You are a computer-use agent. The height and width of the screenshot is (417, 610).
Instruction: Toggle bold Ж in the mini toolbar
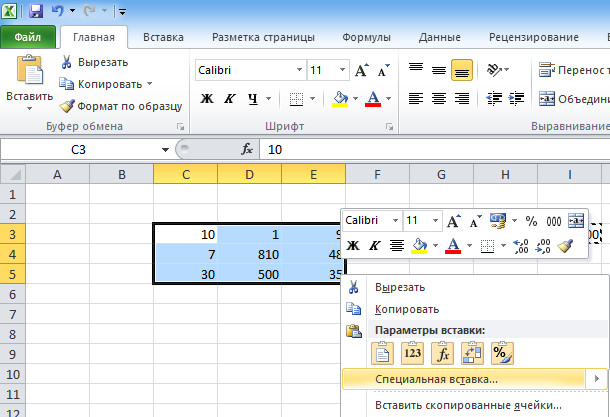(x=353, y=245)
